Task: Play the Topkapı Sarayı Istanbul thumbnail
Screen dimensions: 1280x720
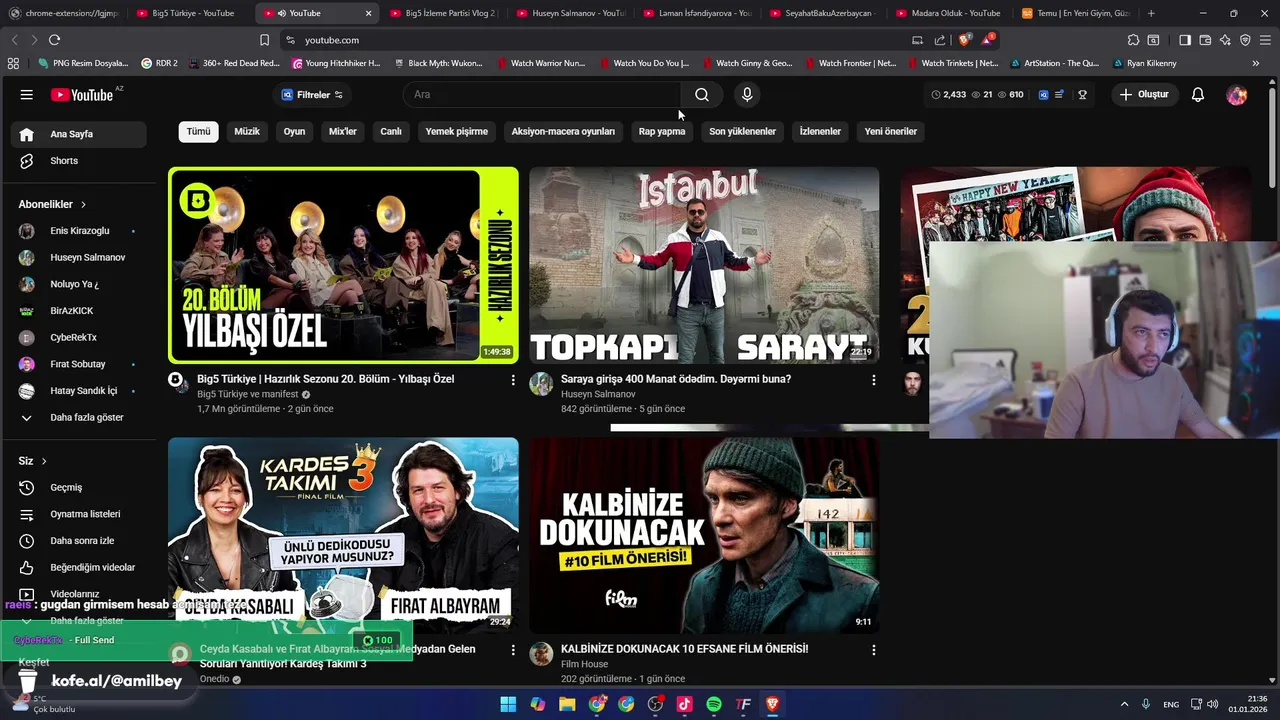Action: (x=704, y=265)
